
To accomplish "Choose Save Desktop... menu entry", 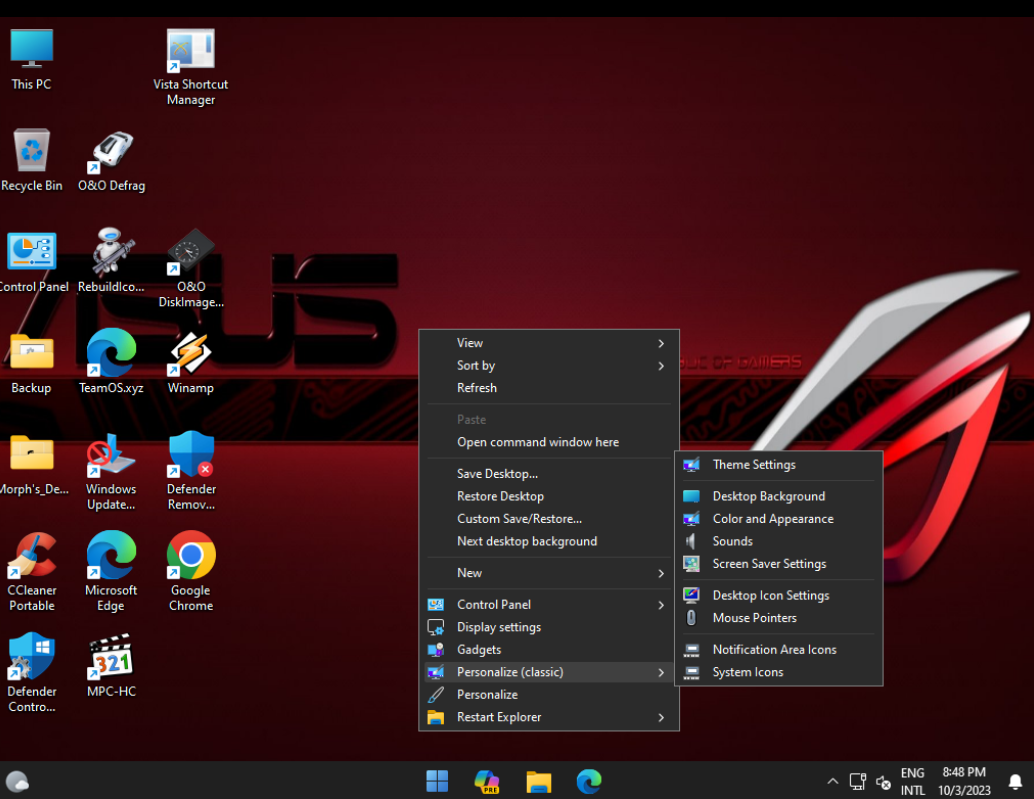I will 549,473.
